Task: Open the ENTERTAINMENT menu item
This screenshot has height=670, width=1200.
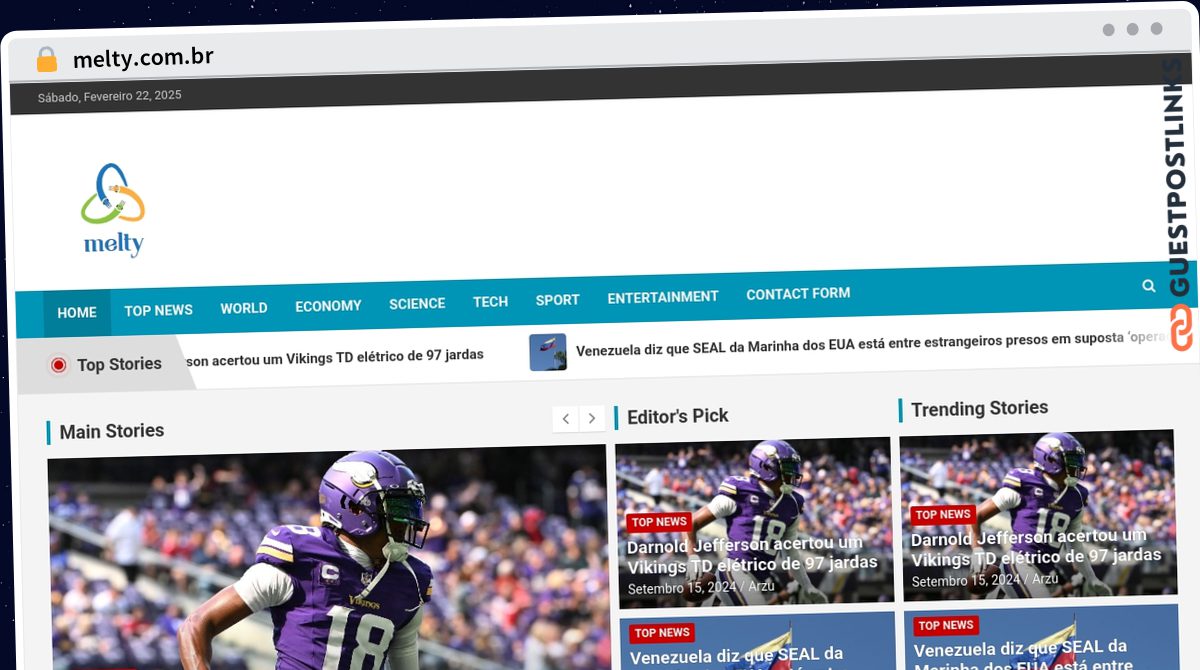Action: [663, 297]
